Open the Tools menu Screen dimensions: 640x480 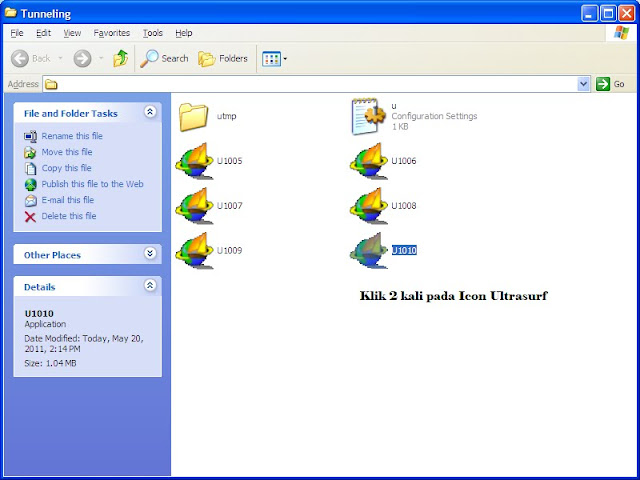click(x=153, y=33)
